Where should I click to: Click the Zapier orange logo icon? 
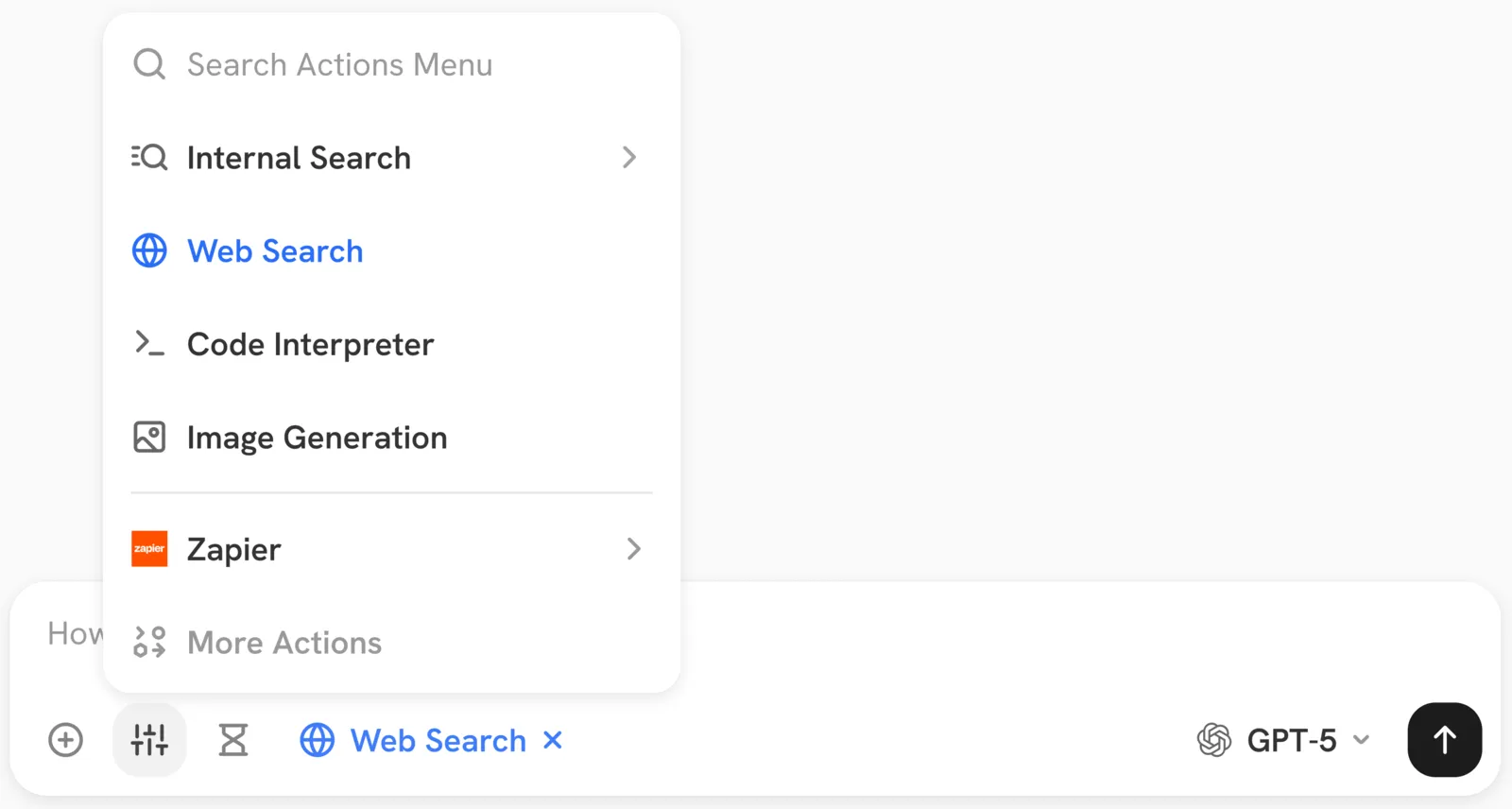(149, 548)
